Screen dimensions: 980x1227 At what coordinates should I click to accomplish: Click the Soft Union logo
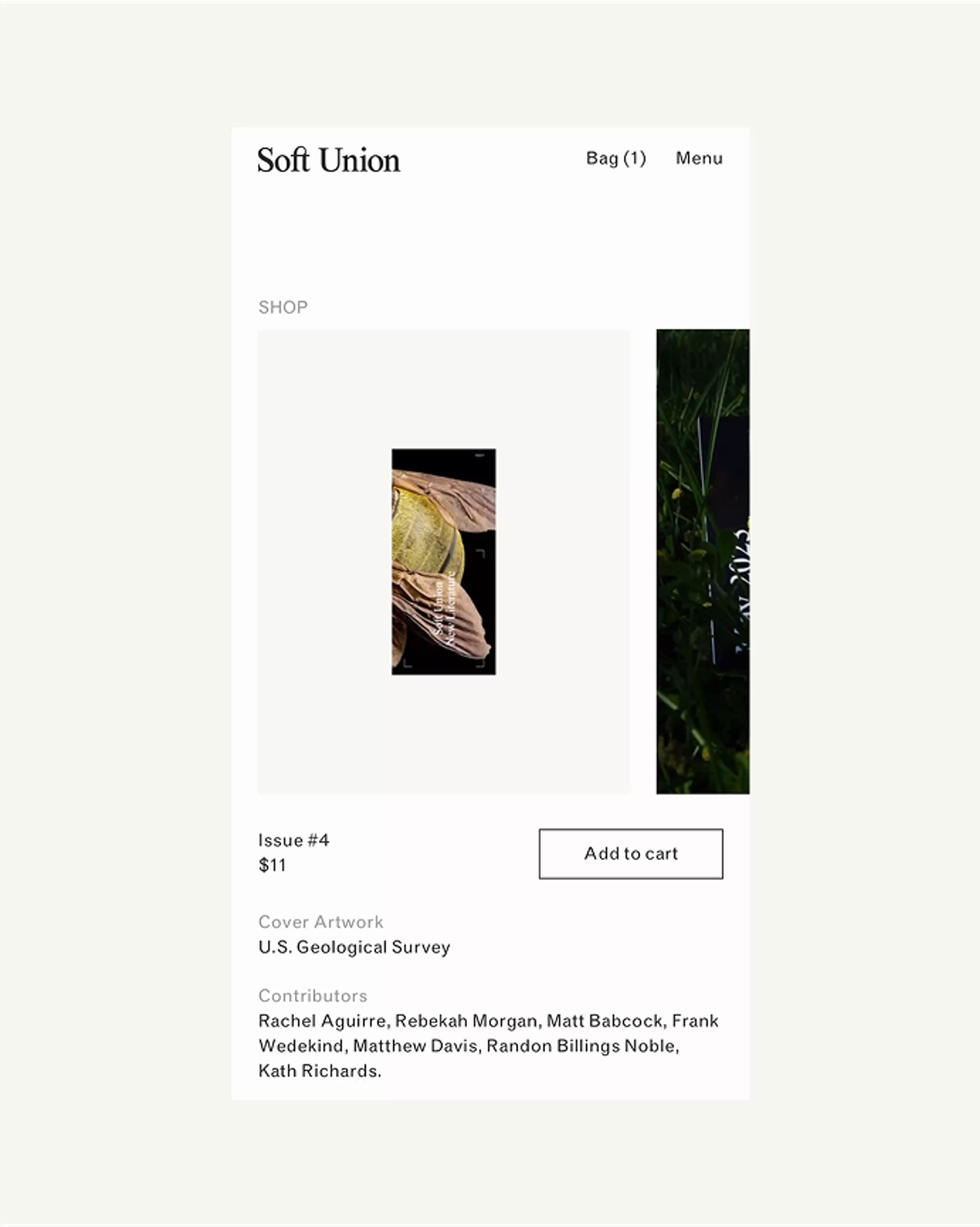(328, 160)
